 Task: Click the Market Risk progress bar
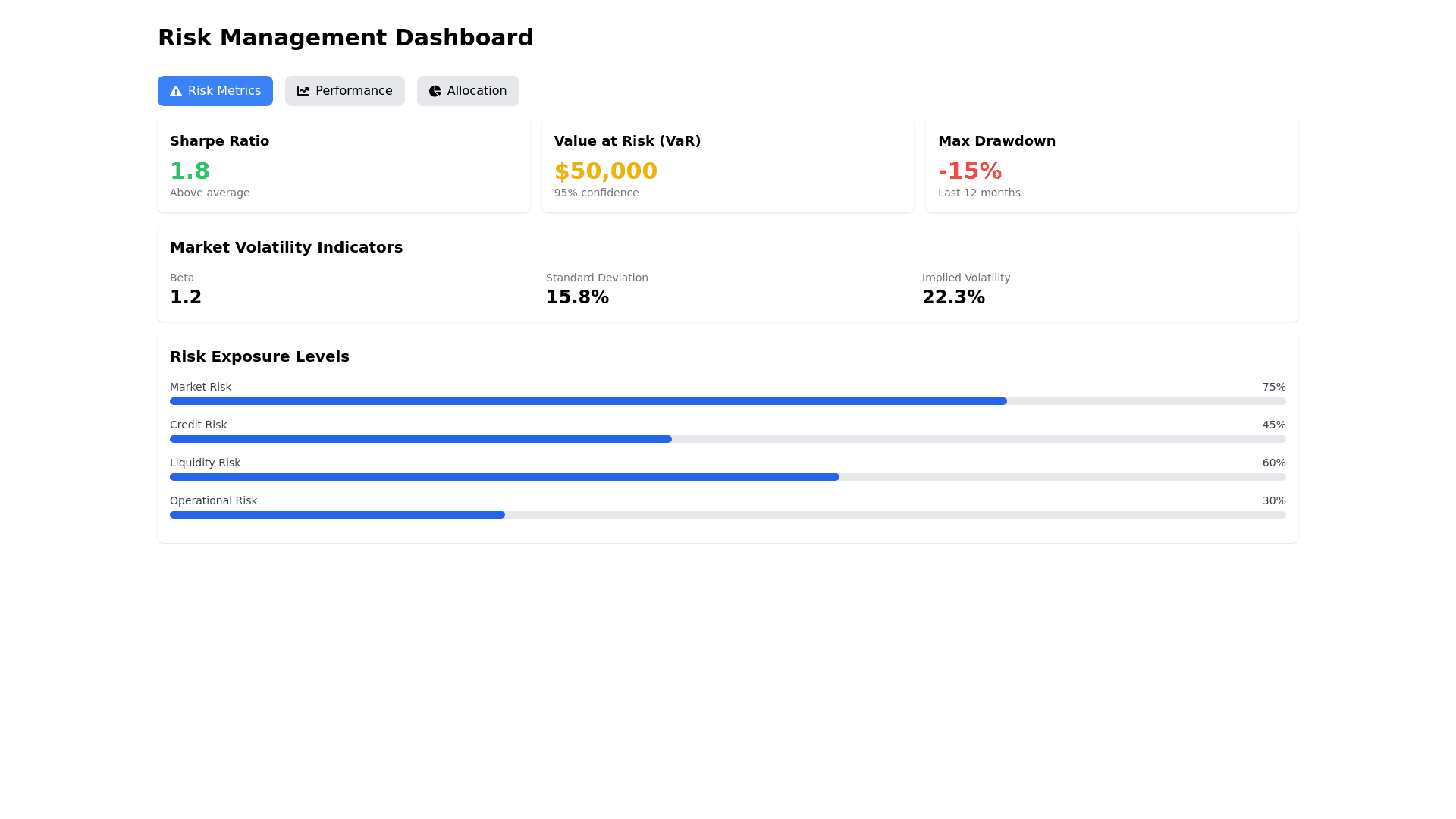pos(727,401)
